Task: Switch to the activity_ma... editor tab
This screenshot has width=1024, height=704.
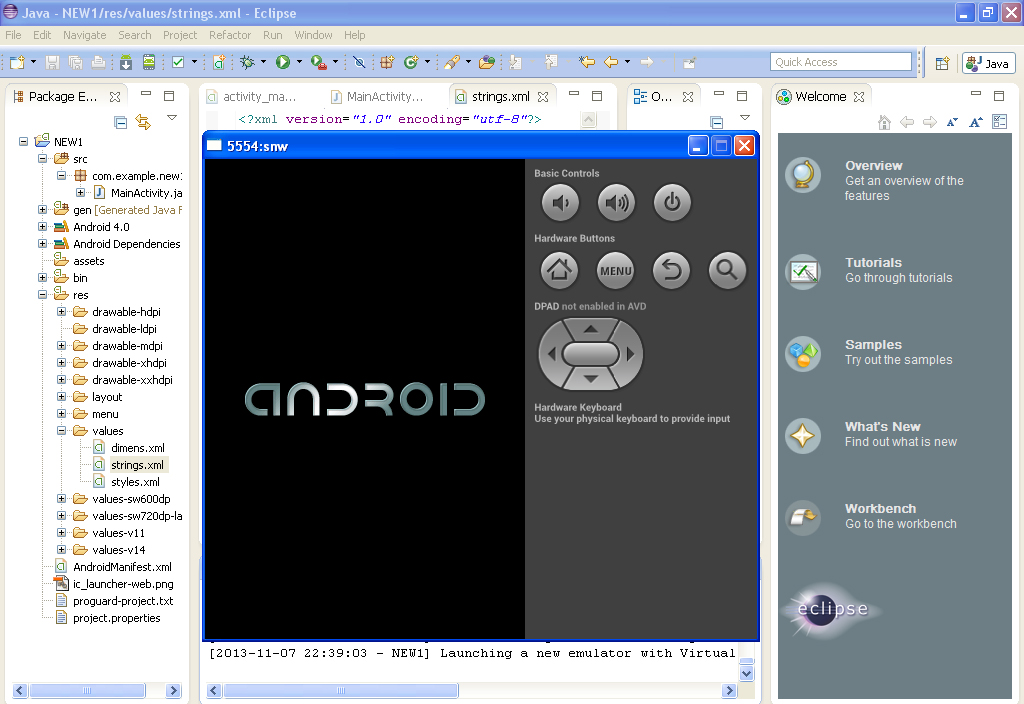Action: click(x=251, y=97)
